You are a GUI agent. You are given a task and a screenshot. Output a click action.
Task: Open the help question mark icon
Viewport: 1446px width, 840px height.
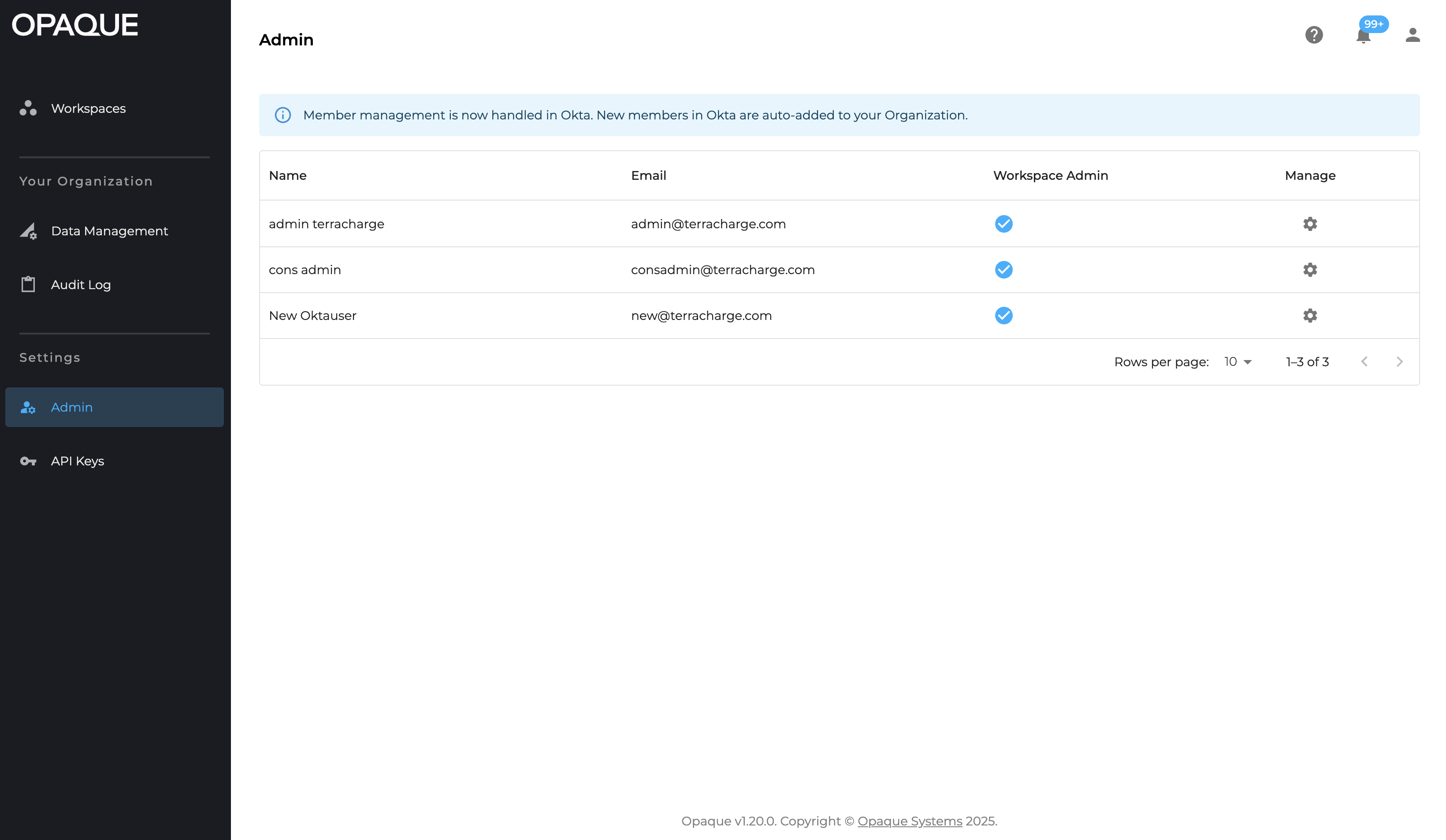pyautogui.click(x=1313, y=35)
